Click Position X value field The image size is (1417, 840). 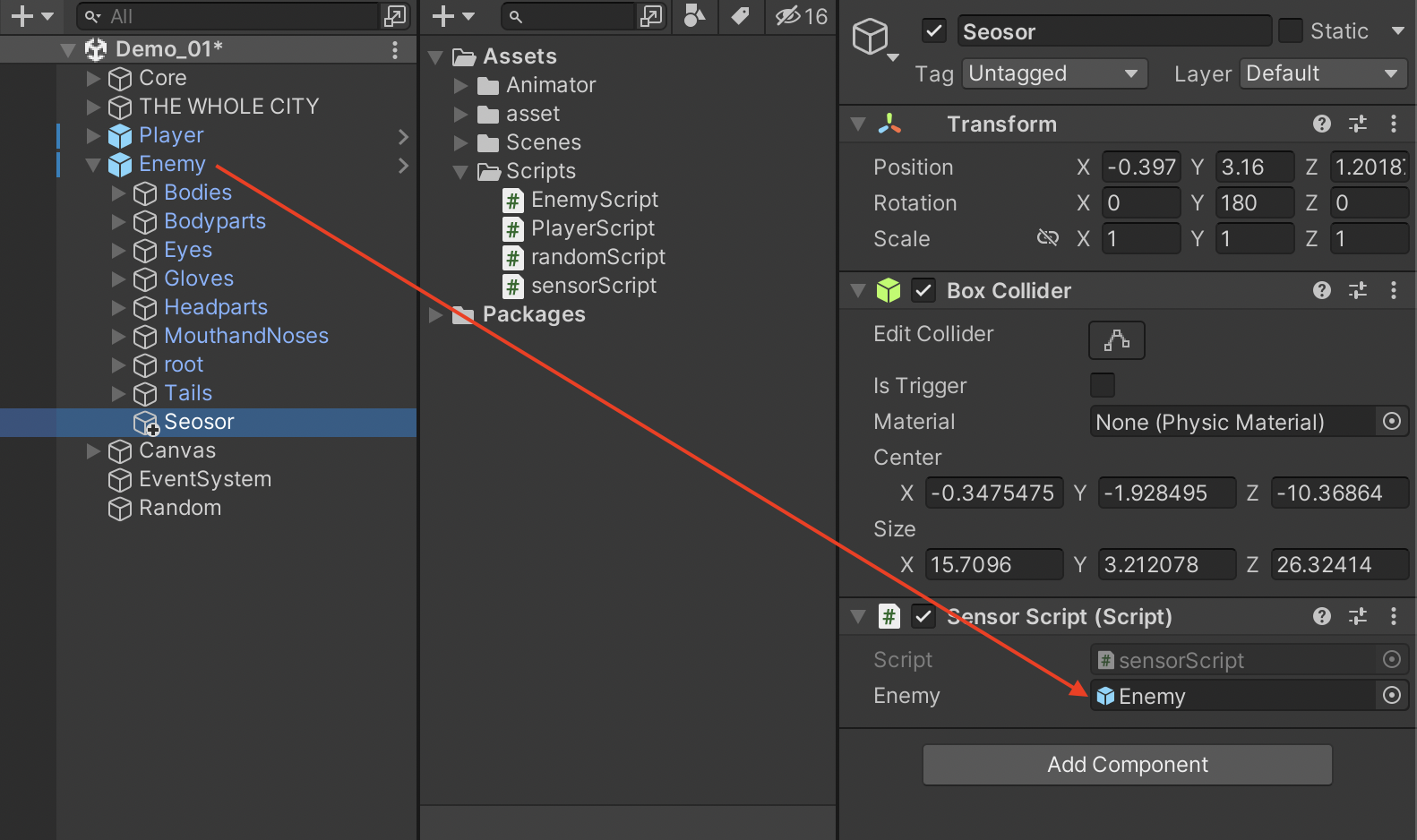pyautogui.click(x=1141, y=167)
